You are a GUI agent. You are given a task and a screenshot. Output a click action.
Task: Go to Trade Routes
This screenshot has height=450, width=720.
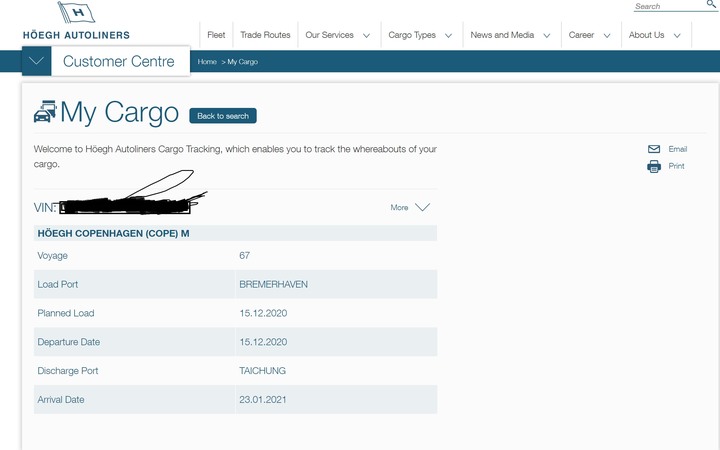pos(265,35)
